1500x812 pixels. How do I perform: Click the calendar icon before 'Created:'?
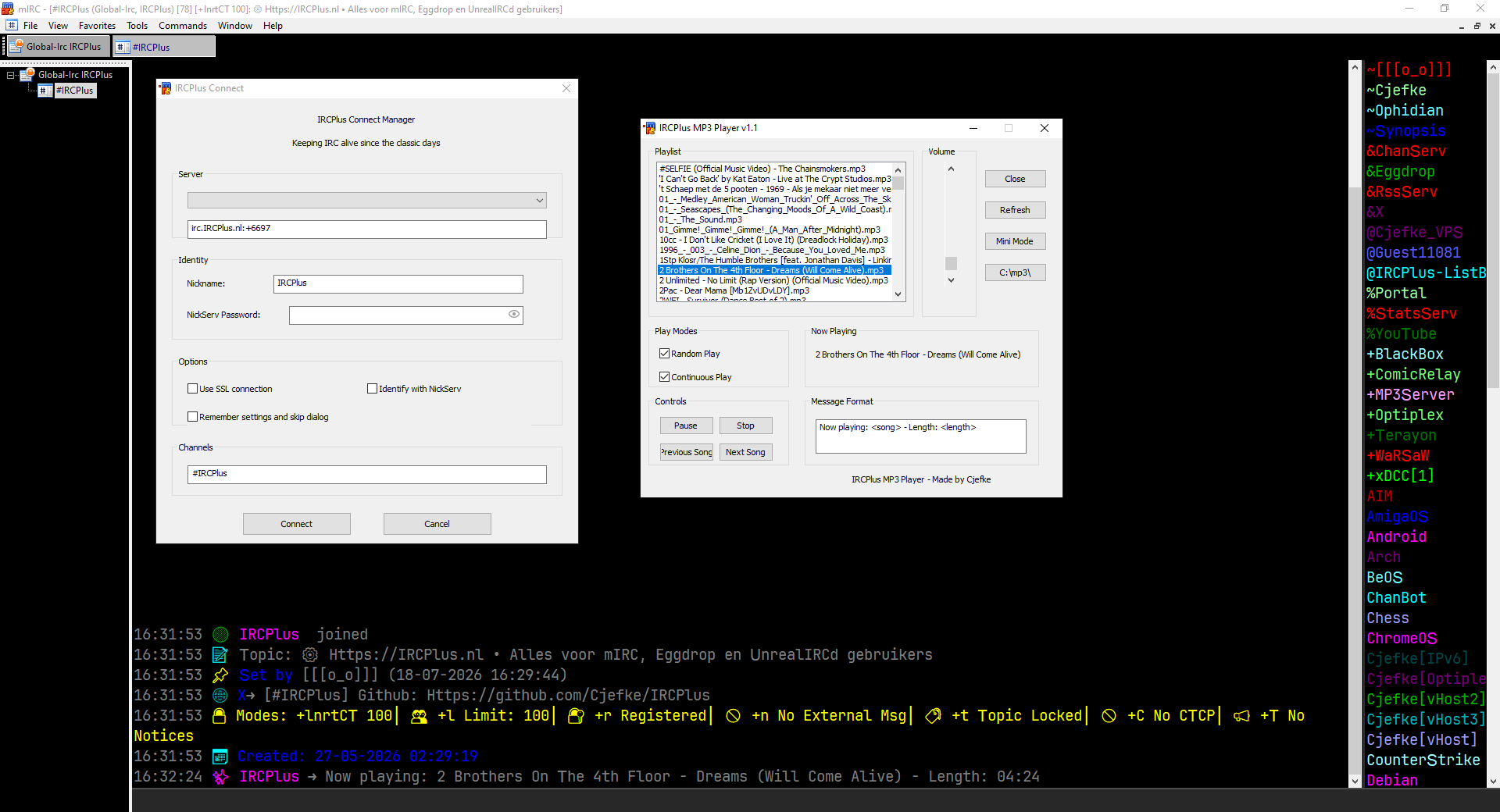point(221,757)
